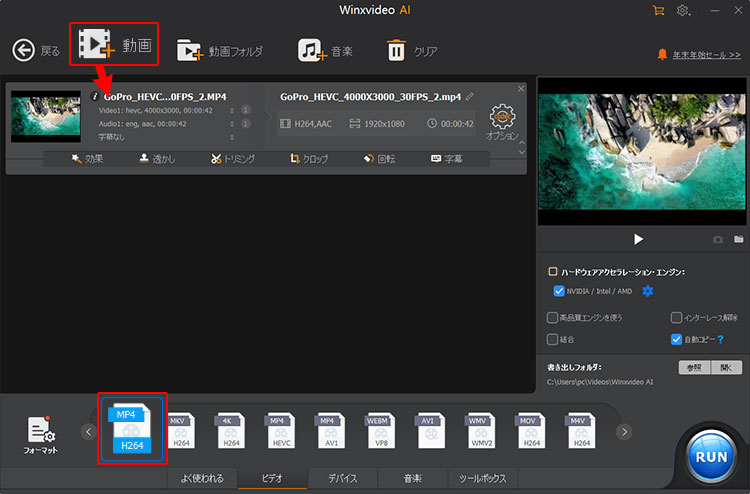
Task: Click the 音楽 add music icon
Action: click(x=311, y=49)
